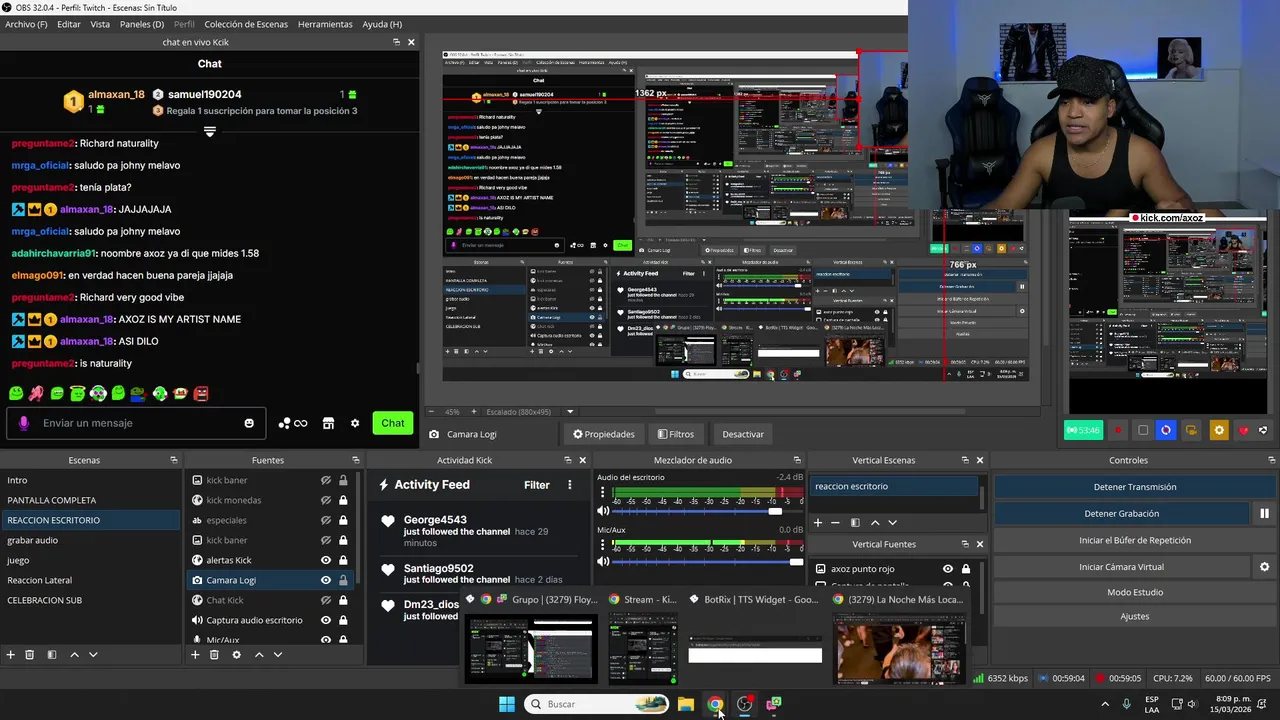The image size is (1280, 720).
Task: Move the source down in Fuentes toolbar
Action: pyautogui.click(x=278, y=655)
